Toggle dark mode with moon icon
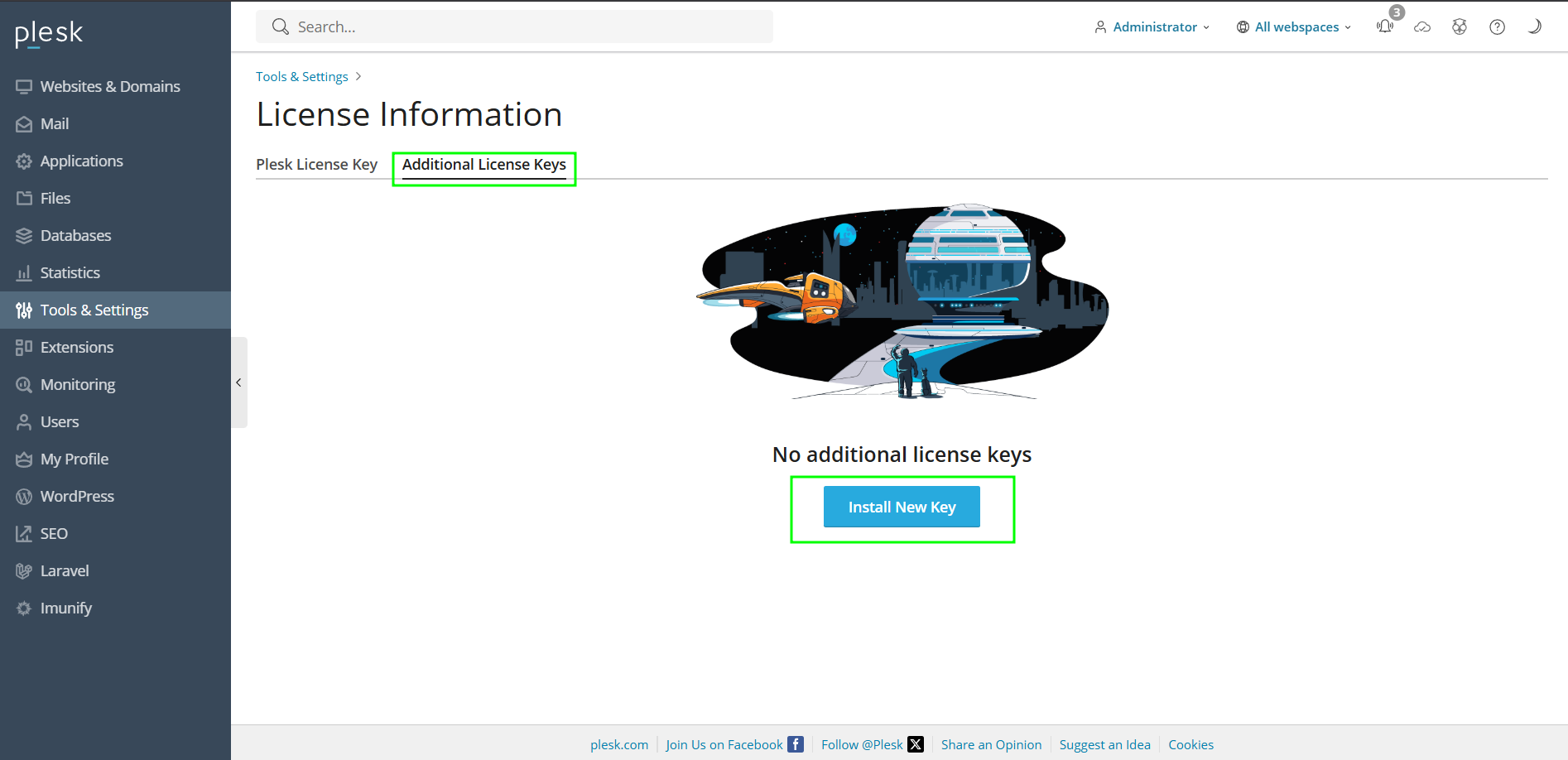 1534,26
